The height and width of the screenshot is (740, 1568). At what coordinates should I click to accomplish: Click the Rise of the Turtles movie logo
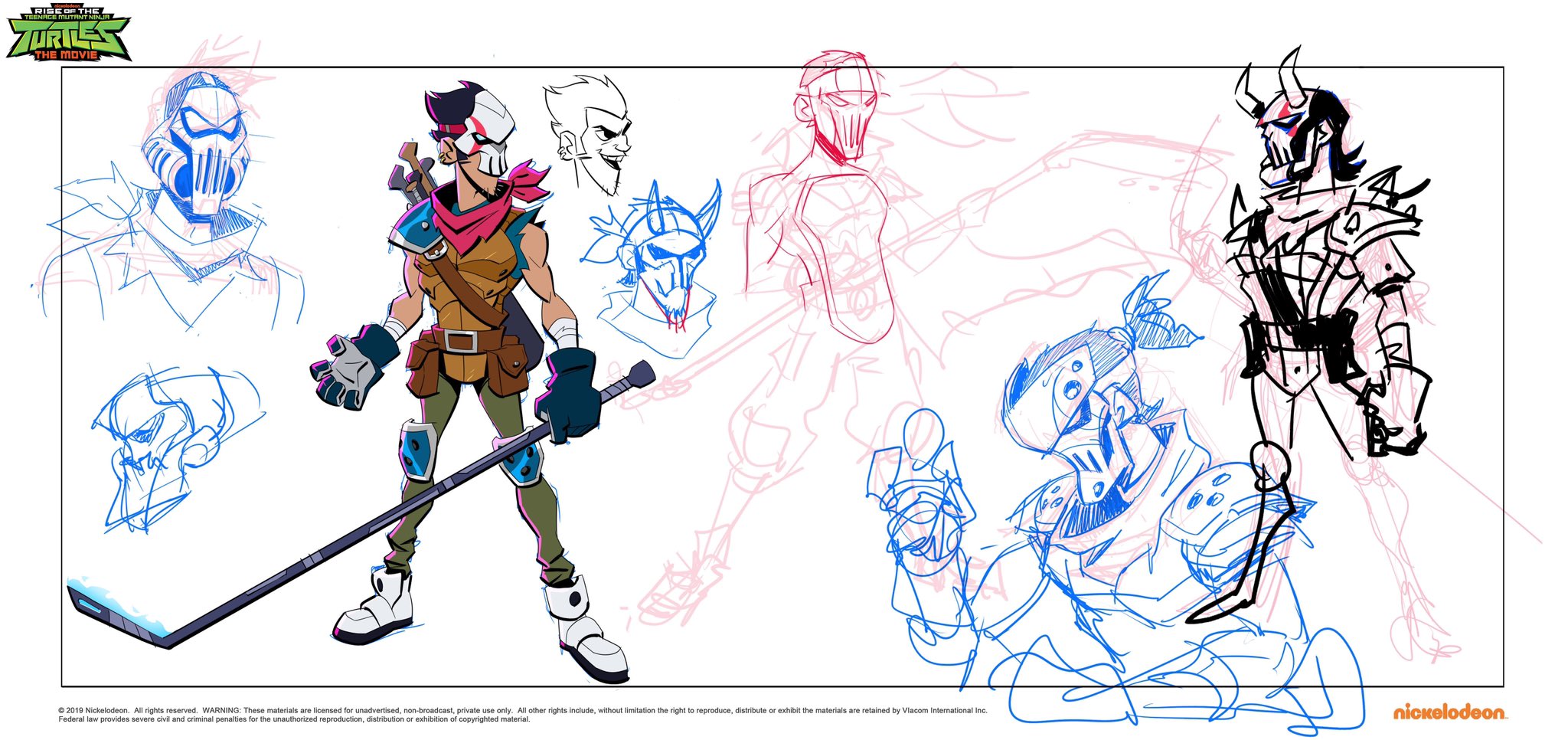68,32
